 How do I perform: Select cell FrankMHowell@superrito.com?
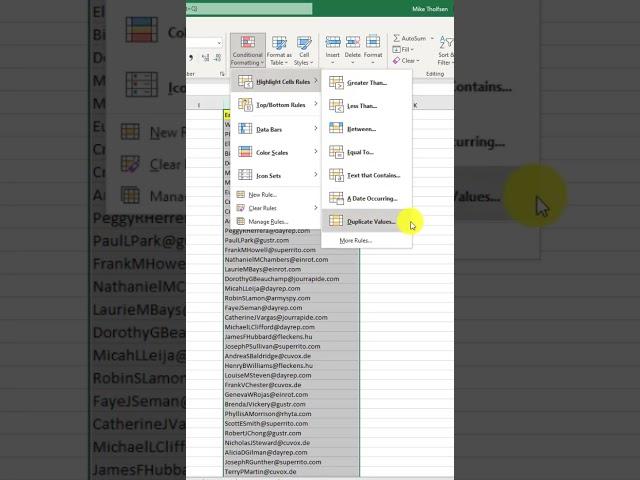[291, 250]
